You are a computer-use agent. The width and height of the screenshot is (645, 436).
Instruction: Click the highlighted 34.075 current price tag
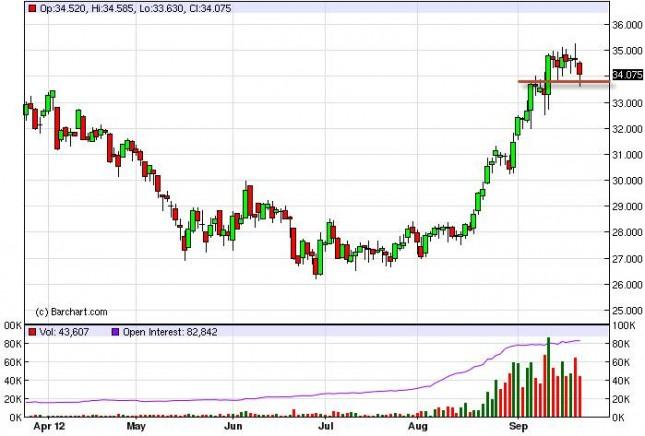[x=627, y=75]
